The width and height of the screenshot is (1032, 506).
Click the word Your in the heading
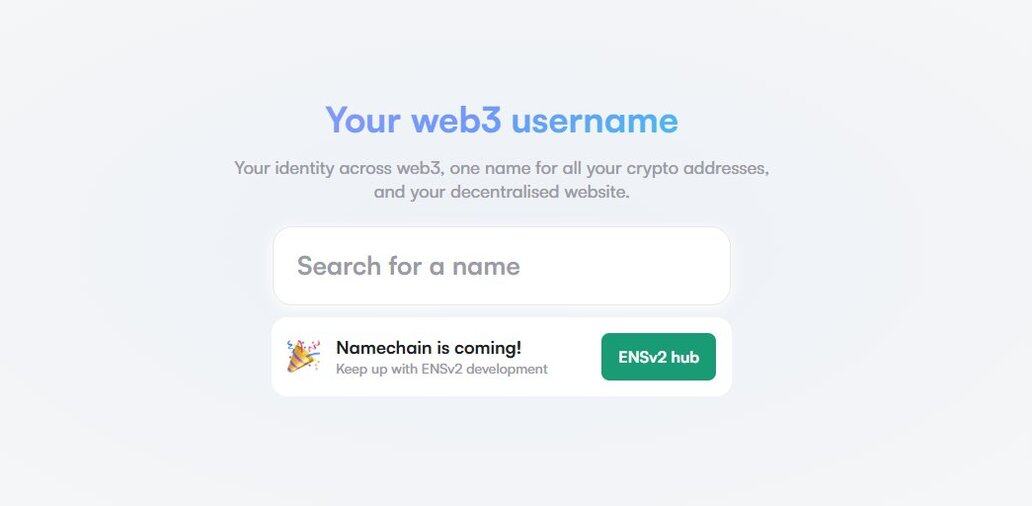click(x=363, y=120)
